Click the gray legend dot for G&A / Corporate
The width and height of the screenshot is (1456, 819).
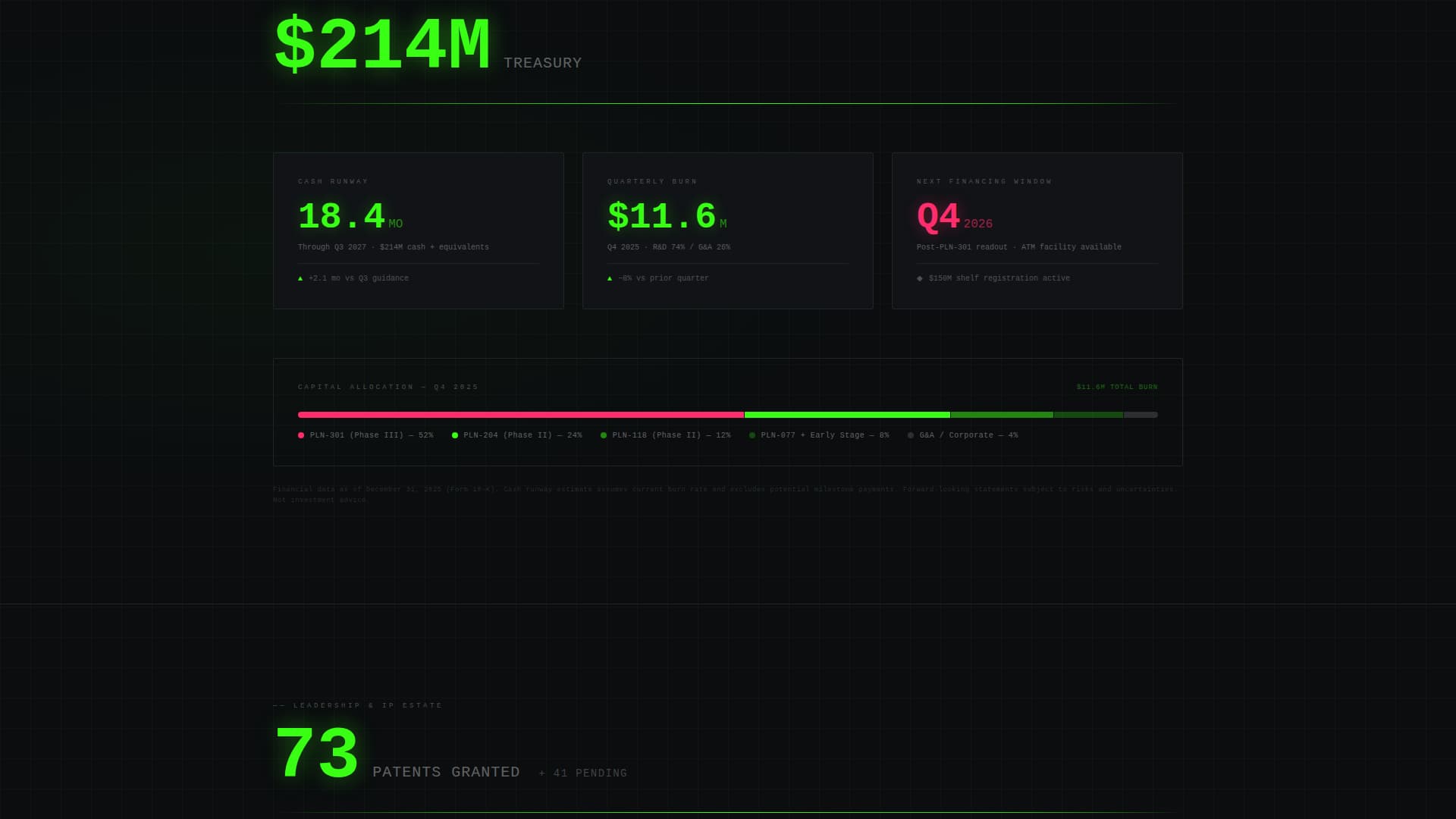pos(911,435)
